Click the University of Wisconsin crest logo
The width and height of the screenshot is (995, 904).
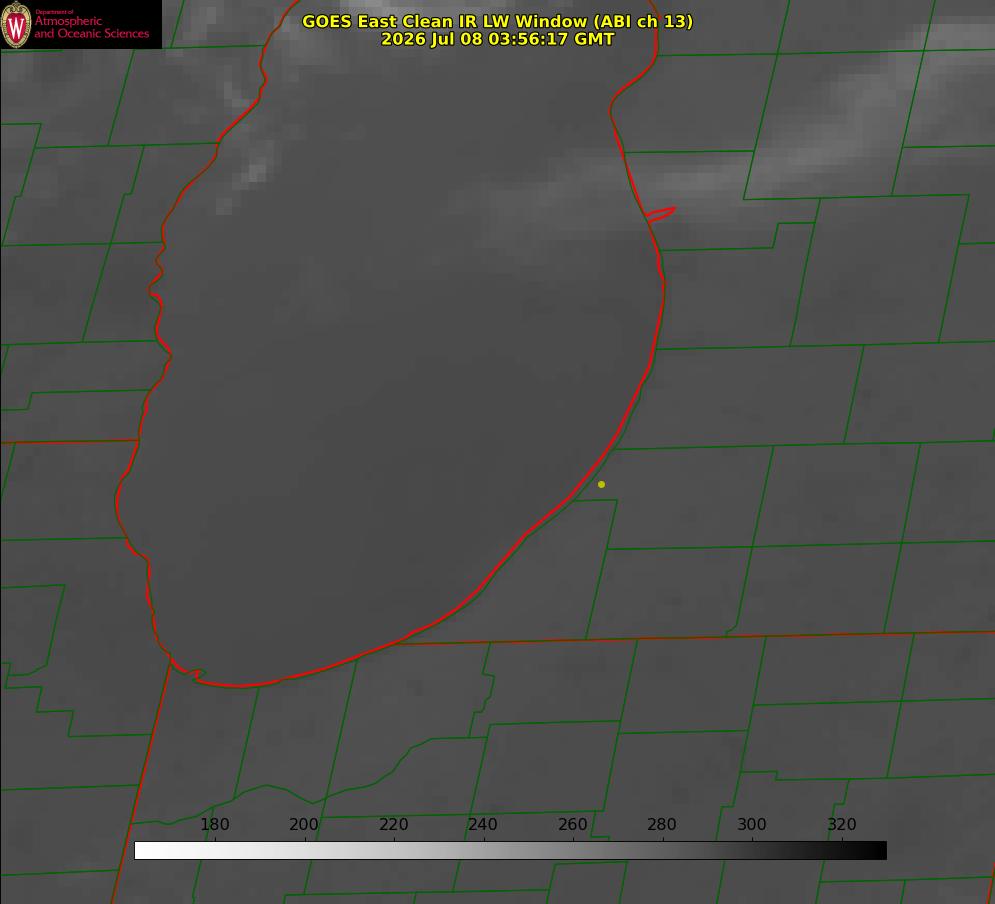coord(16,25)
